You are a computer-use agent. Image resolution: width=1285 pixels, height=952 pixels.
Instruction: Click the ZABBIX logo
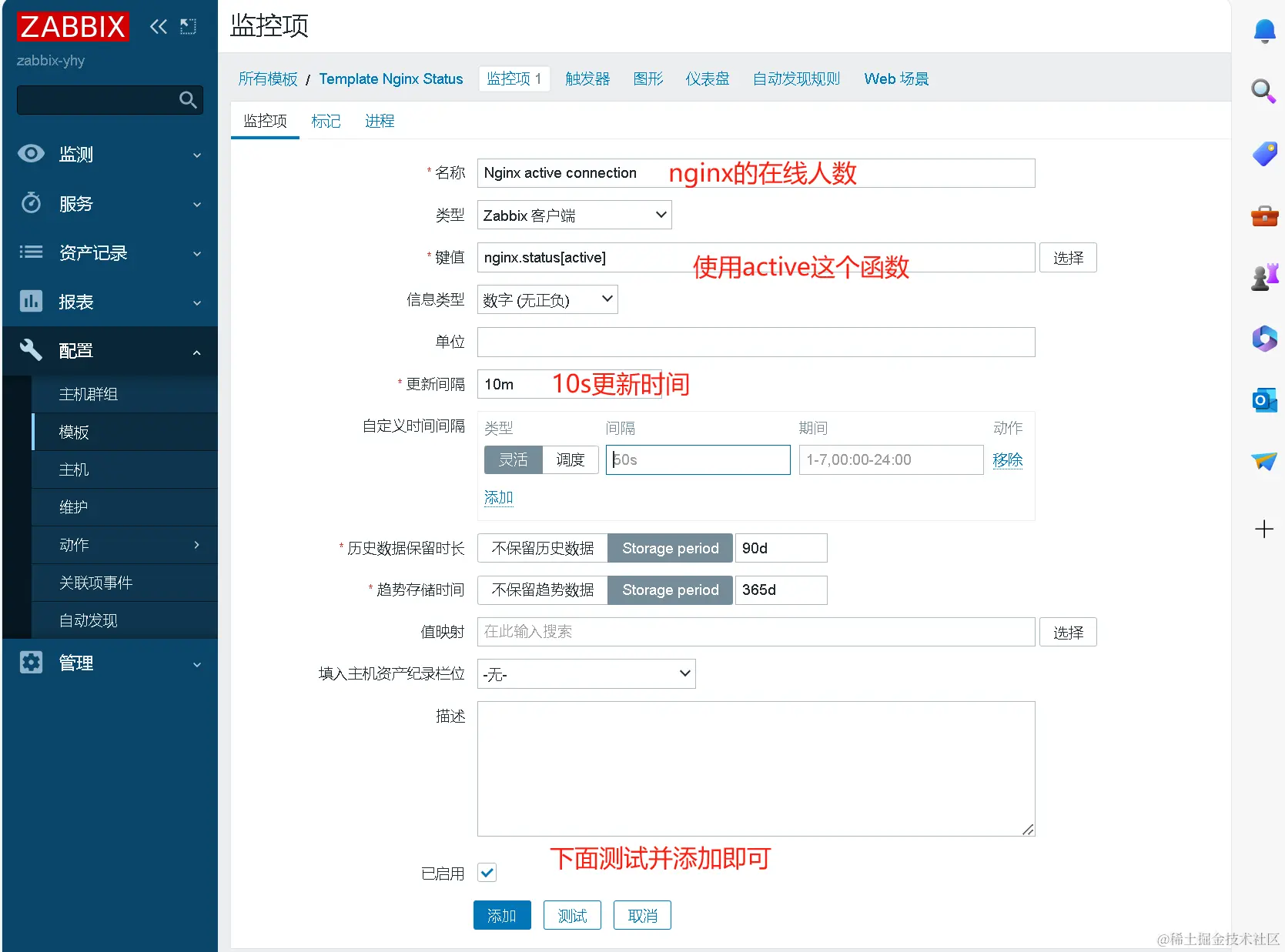click(x=73, y=27)
